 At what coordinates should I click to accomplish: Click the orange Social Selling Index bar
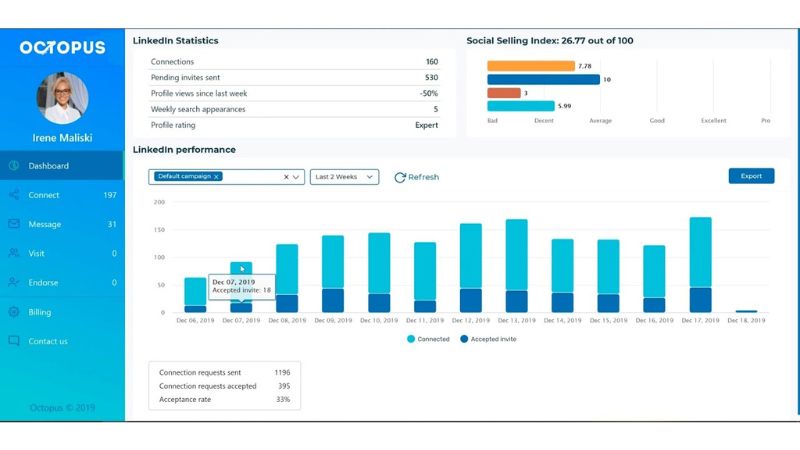point(531,66)
